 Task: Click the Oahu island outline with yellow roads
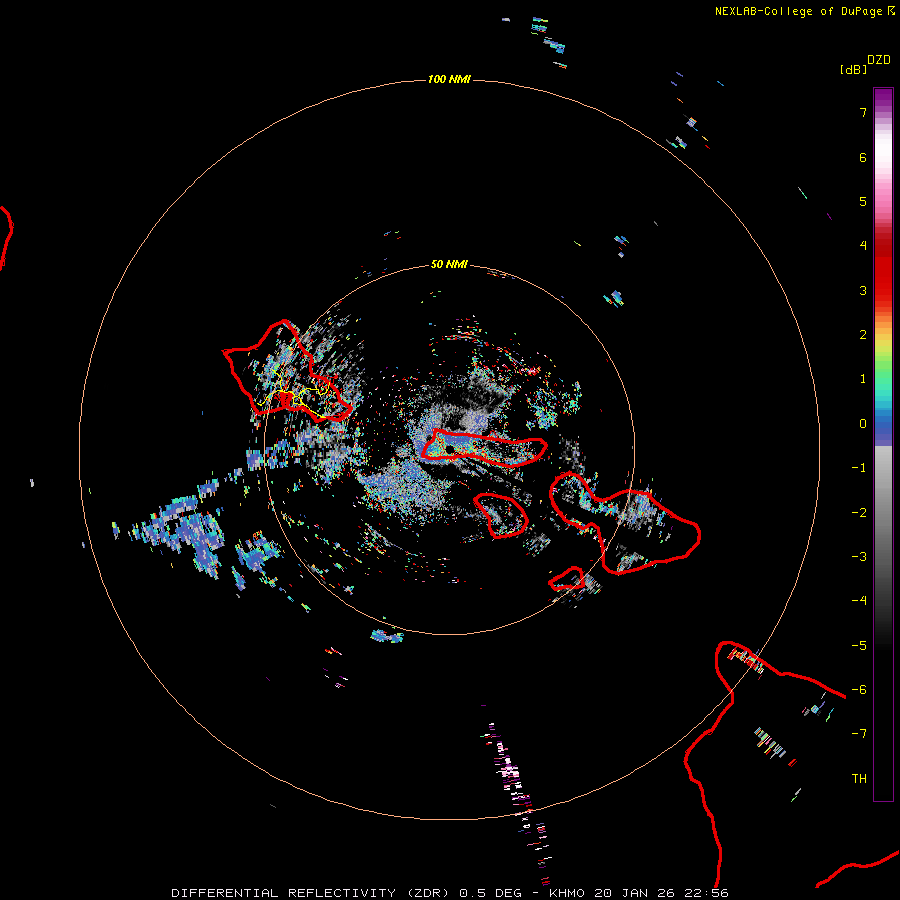click(x=287, y=371)
